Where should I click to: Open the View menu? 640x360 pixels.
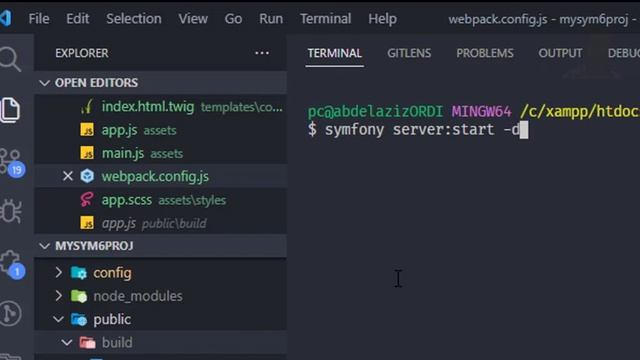point(193,19)
